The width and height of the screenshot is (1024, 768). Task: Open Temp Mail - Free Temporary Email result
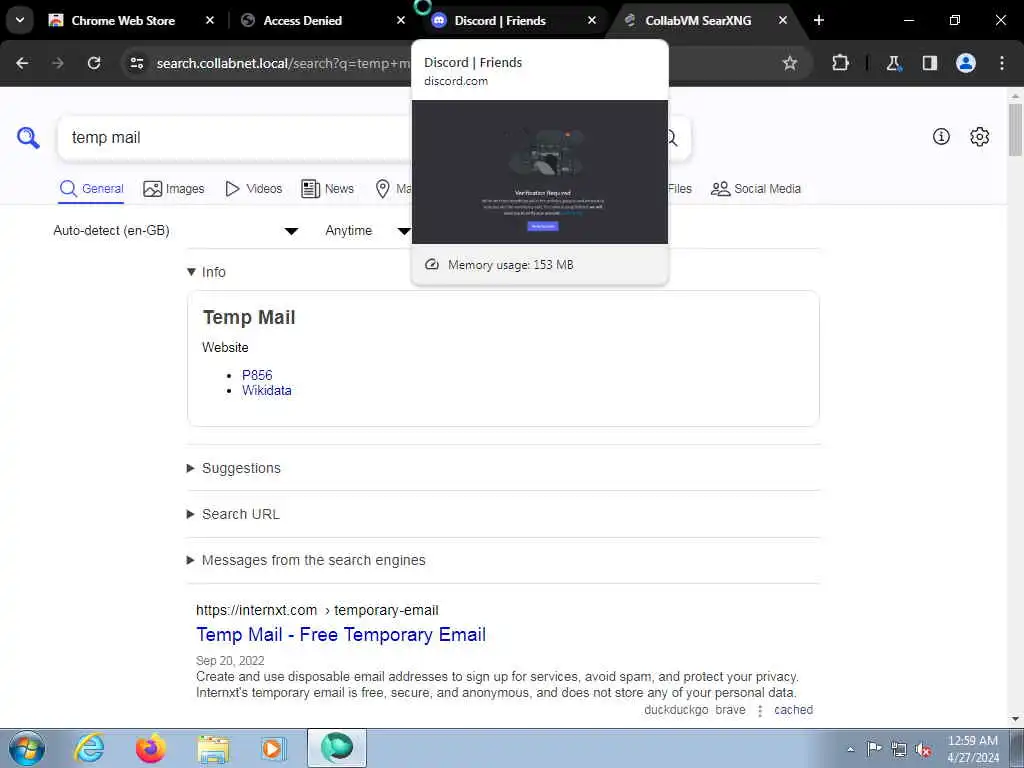tap(341, 635)
